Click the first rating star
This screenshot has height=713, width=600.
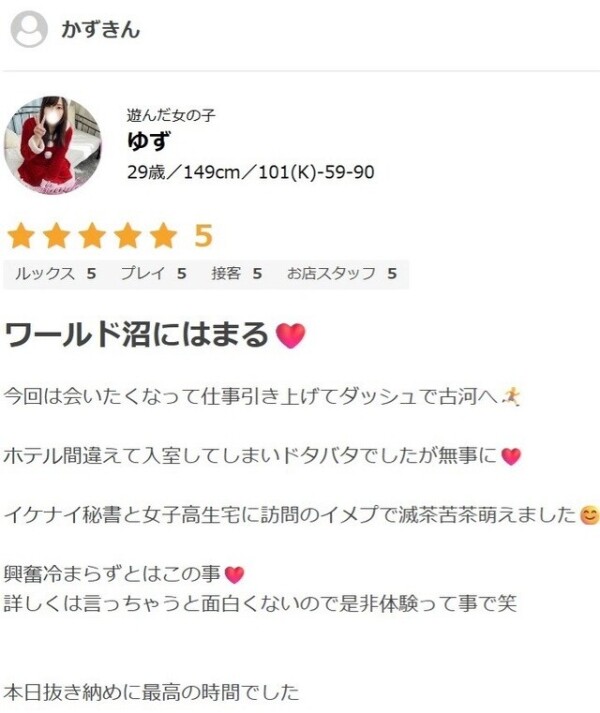click(x=21, y=236)
